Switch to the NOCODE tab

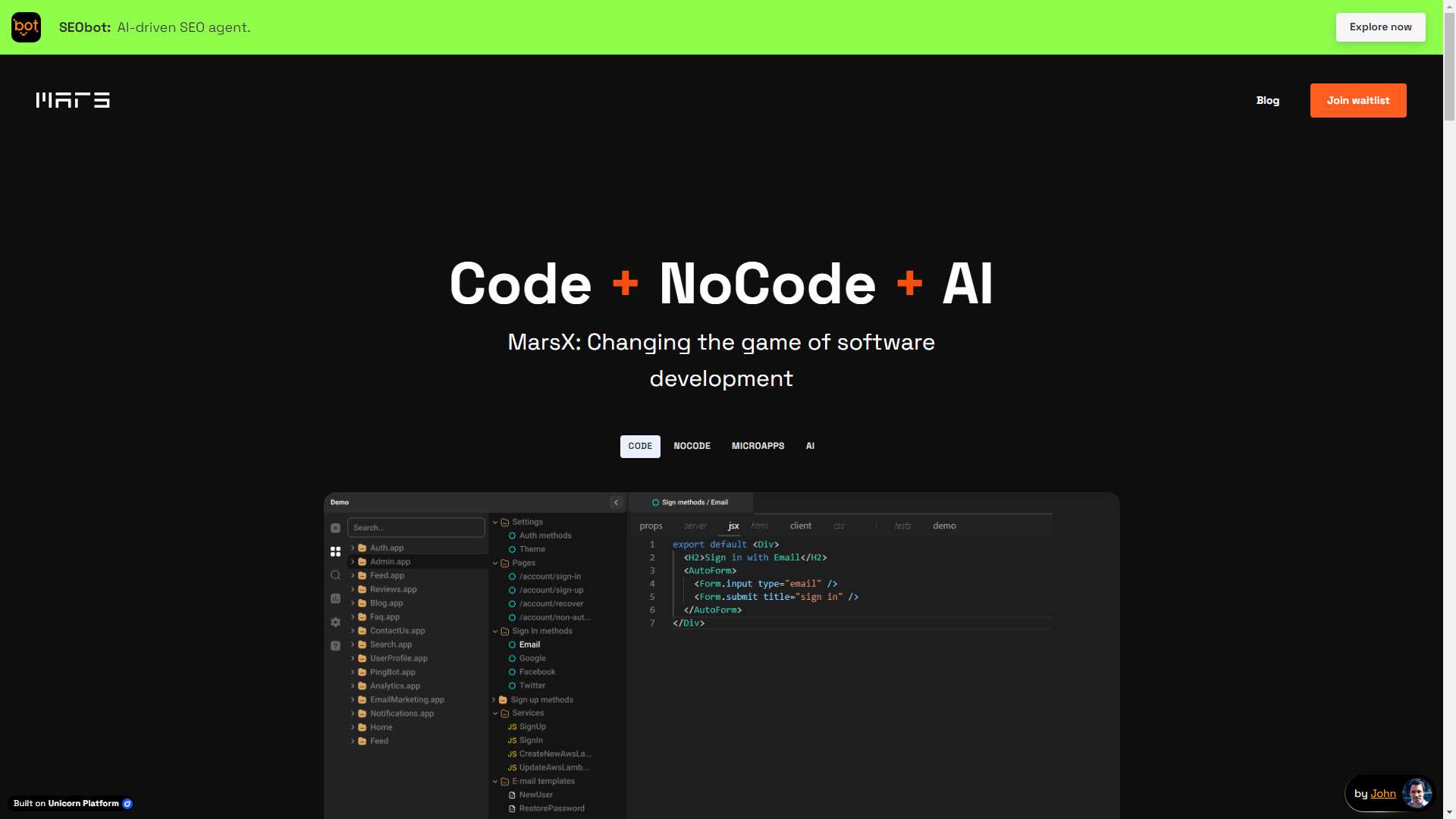coord(692,447)
